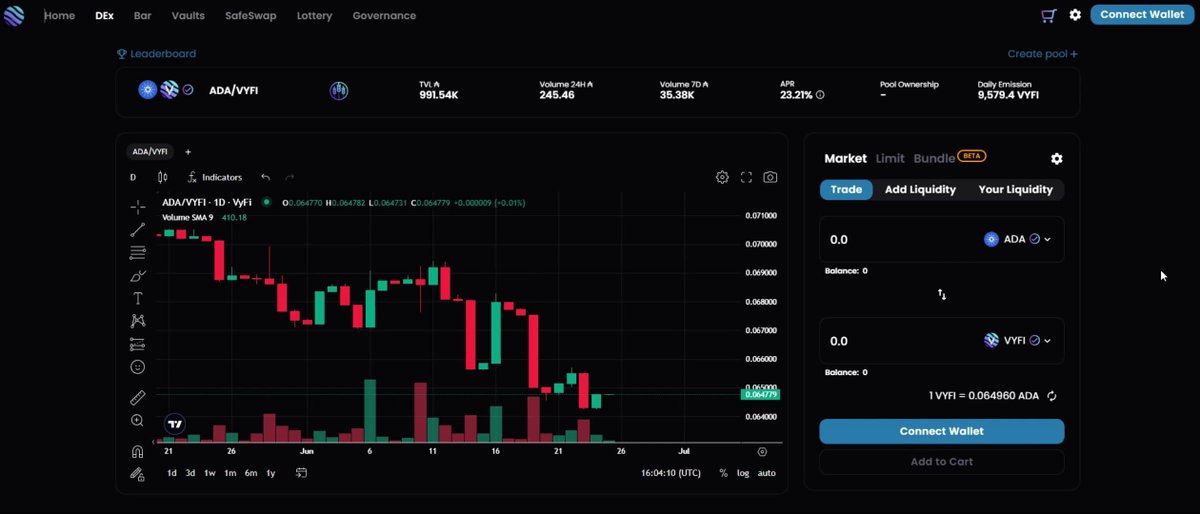Viewport: 1200px width, 514px height.
Task: Open the ADA token selector dropdown
Action: tap(1018, 240)
